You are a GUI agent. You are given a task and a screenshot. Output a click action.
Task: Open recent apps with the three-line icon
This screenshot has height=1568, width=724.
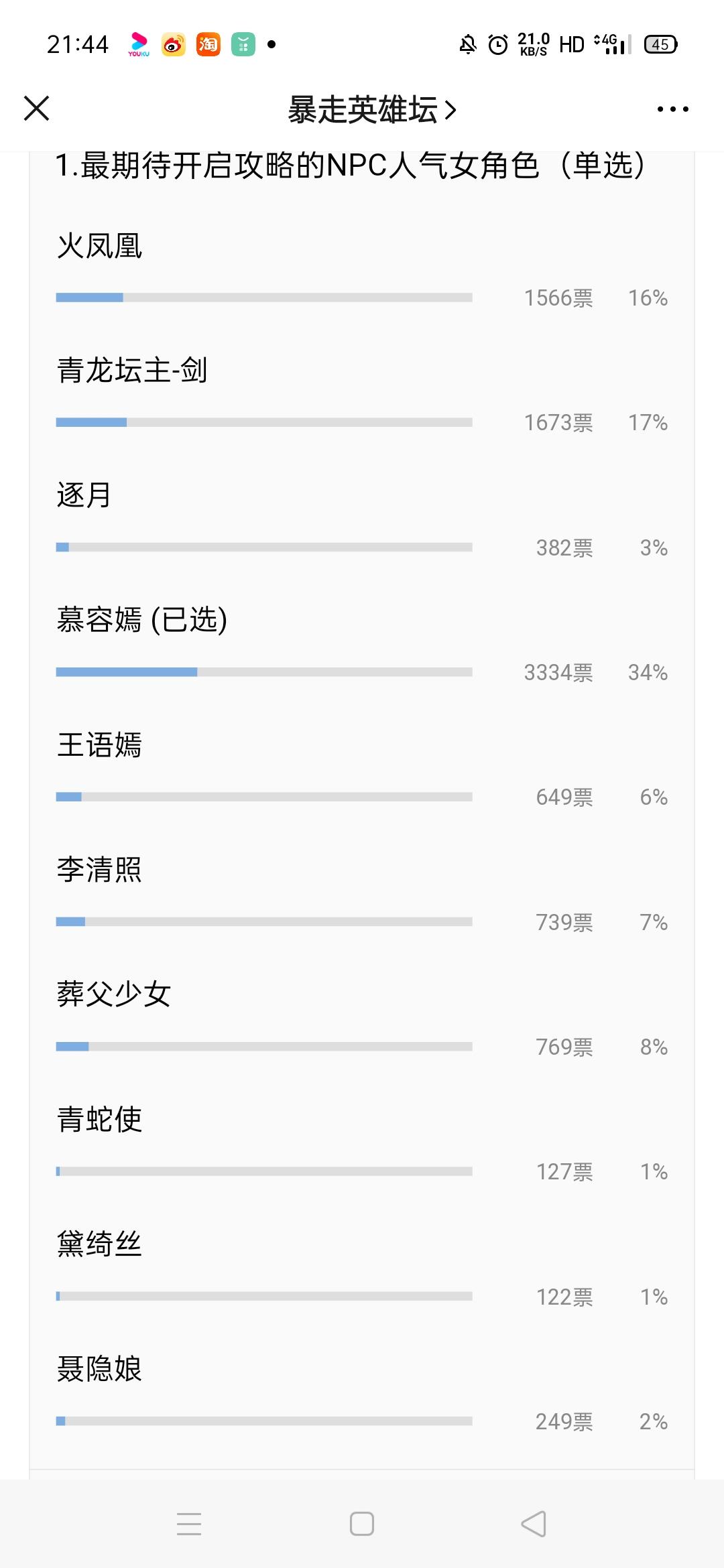coord(189,1524)
